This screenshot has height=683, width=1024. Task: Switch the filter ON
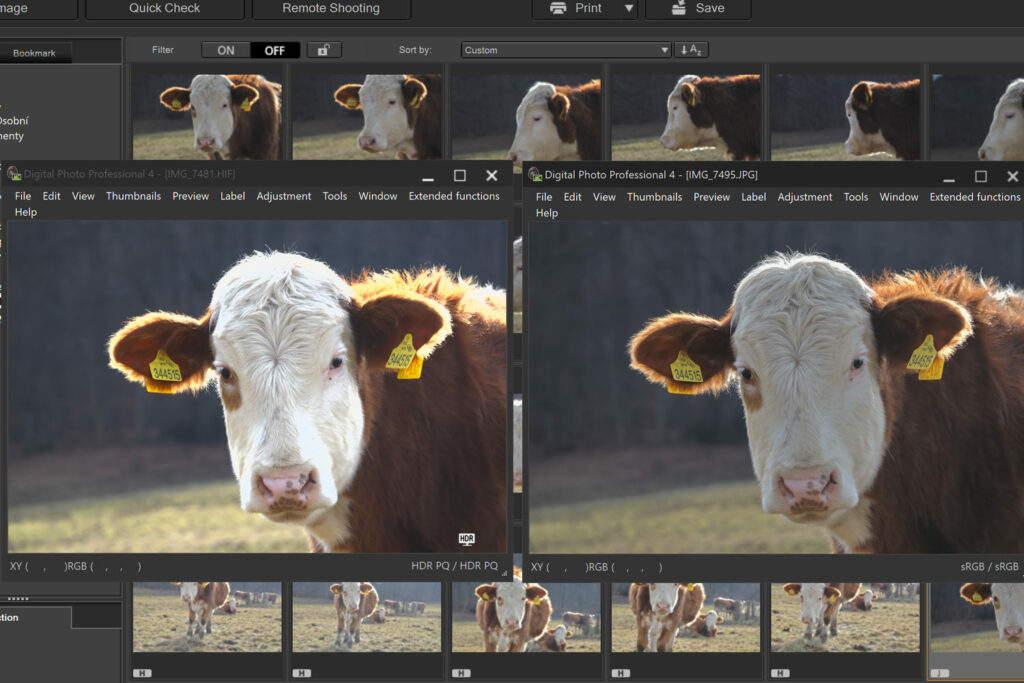tap(226, 50)
